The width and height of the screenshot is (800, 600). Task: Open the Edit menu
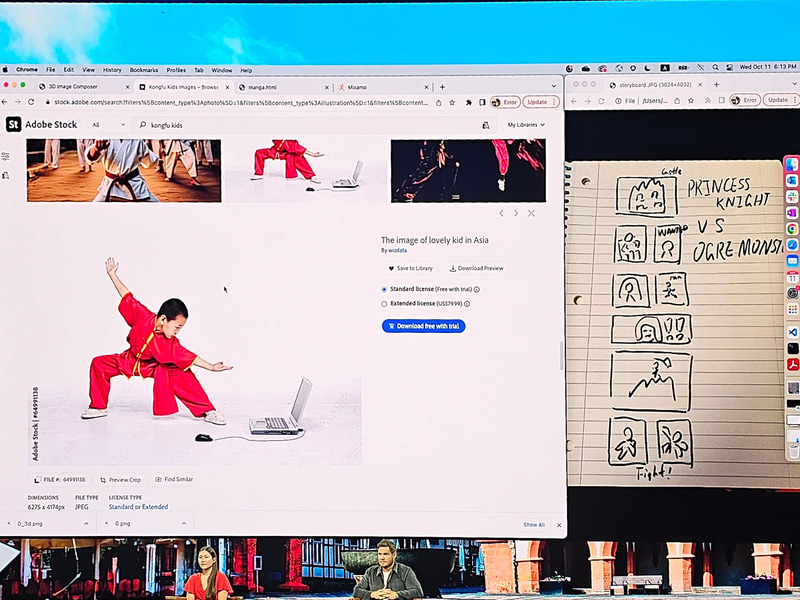point(68,70)
